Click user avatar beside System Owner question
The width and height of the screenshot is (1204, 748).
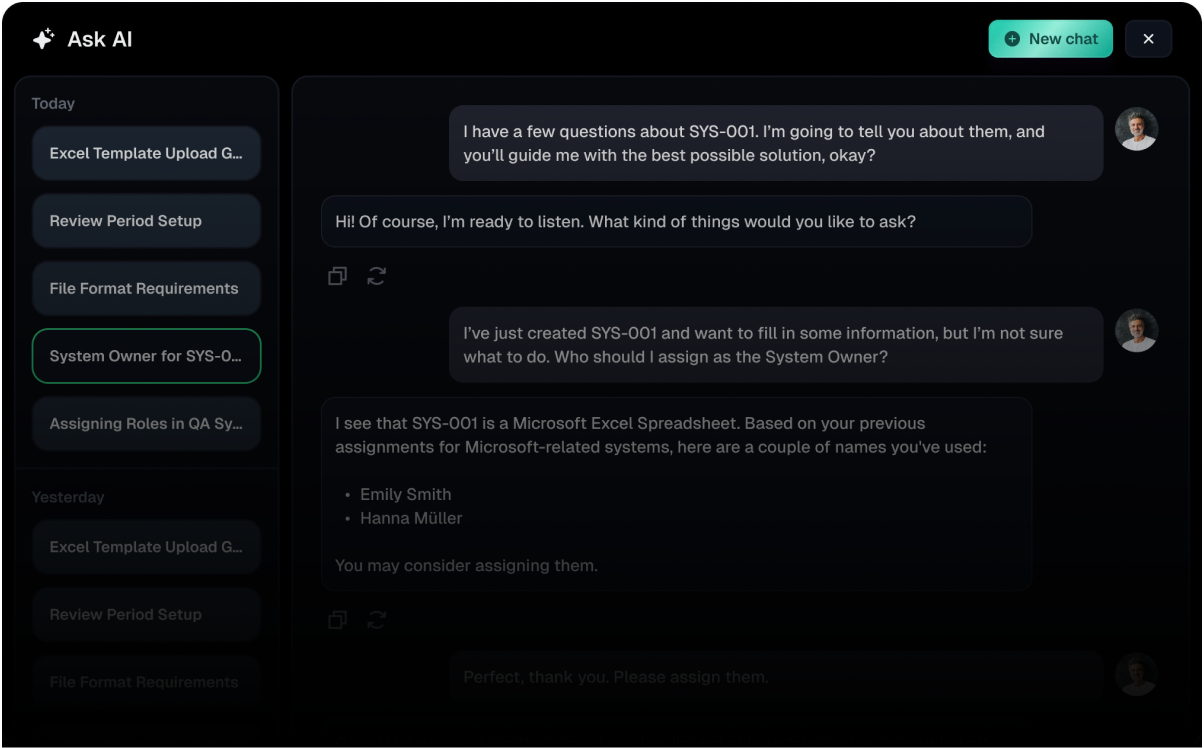click(x=1136, y=331)
